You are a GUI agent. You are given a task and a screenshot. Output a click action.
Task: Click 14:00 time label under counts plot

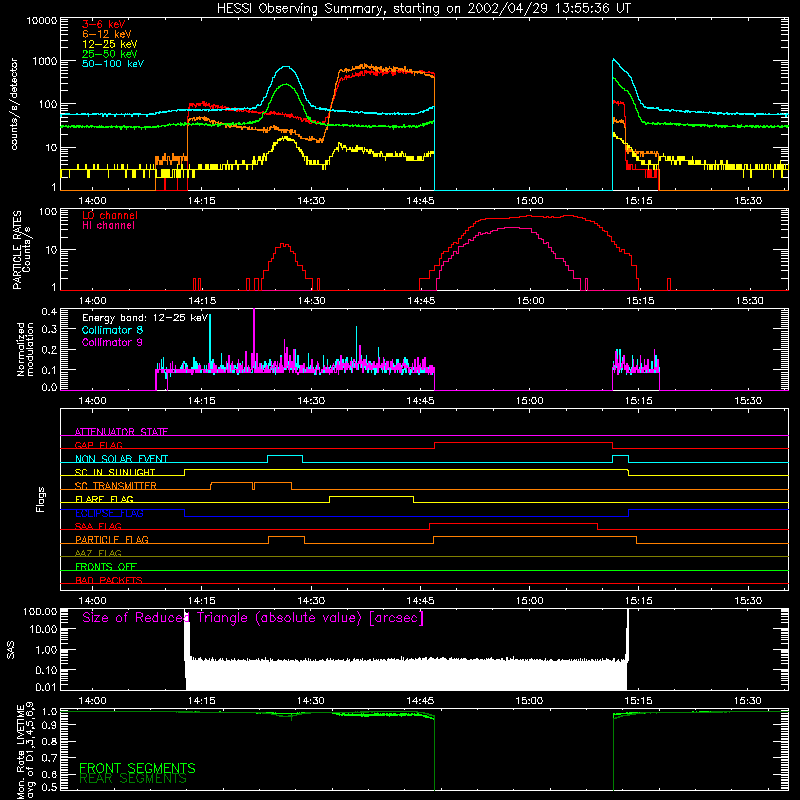(92, 201)
